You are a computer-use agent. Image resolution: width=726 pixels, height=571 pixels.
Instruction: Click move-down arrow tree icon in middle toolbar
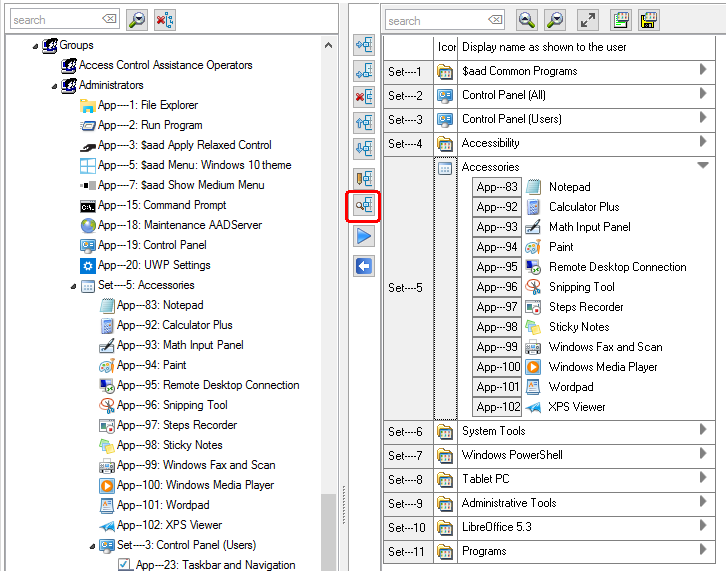364,148
